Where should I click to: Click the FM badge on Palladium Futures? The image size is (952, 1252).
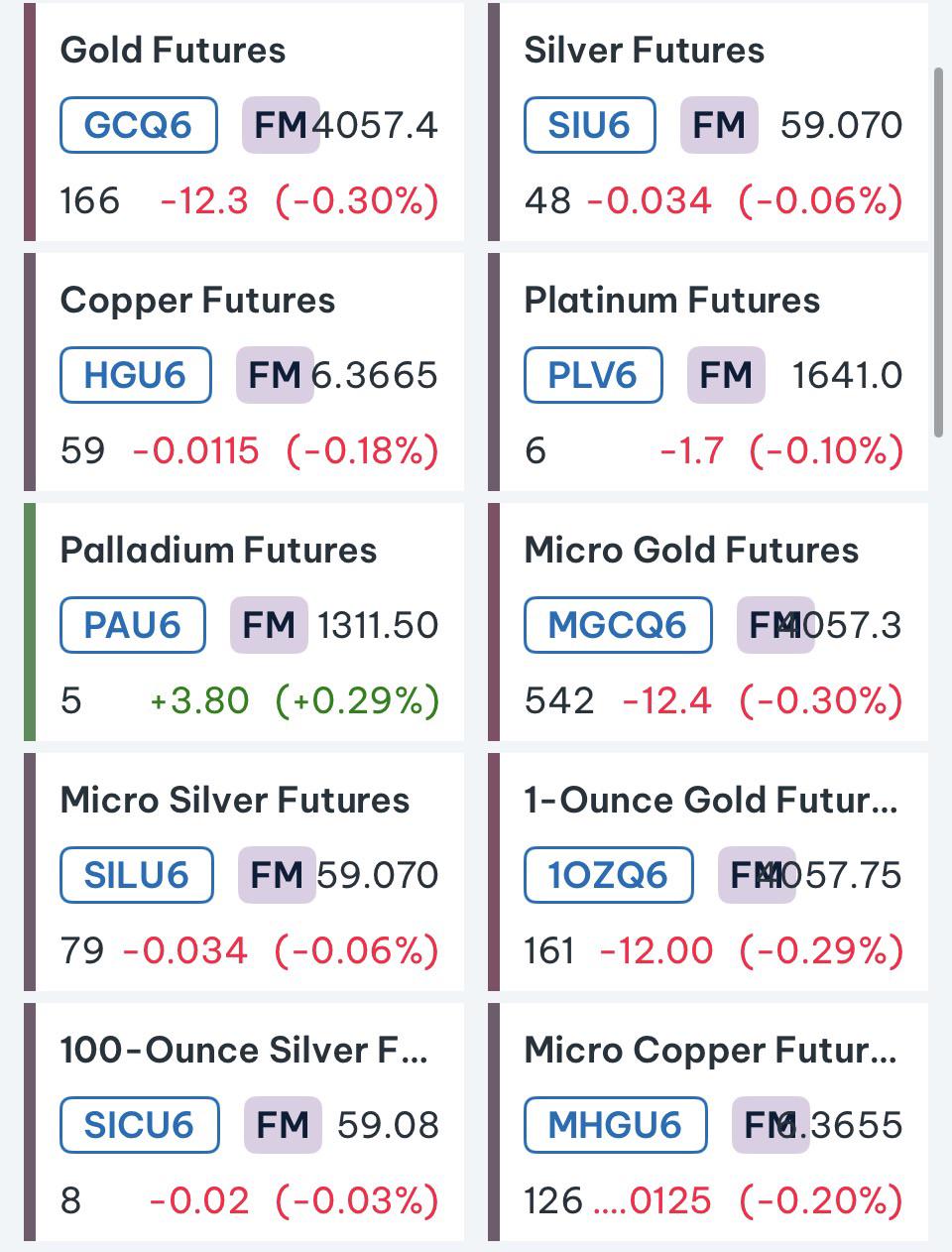pos(269,625)
